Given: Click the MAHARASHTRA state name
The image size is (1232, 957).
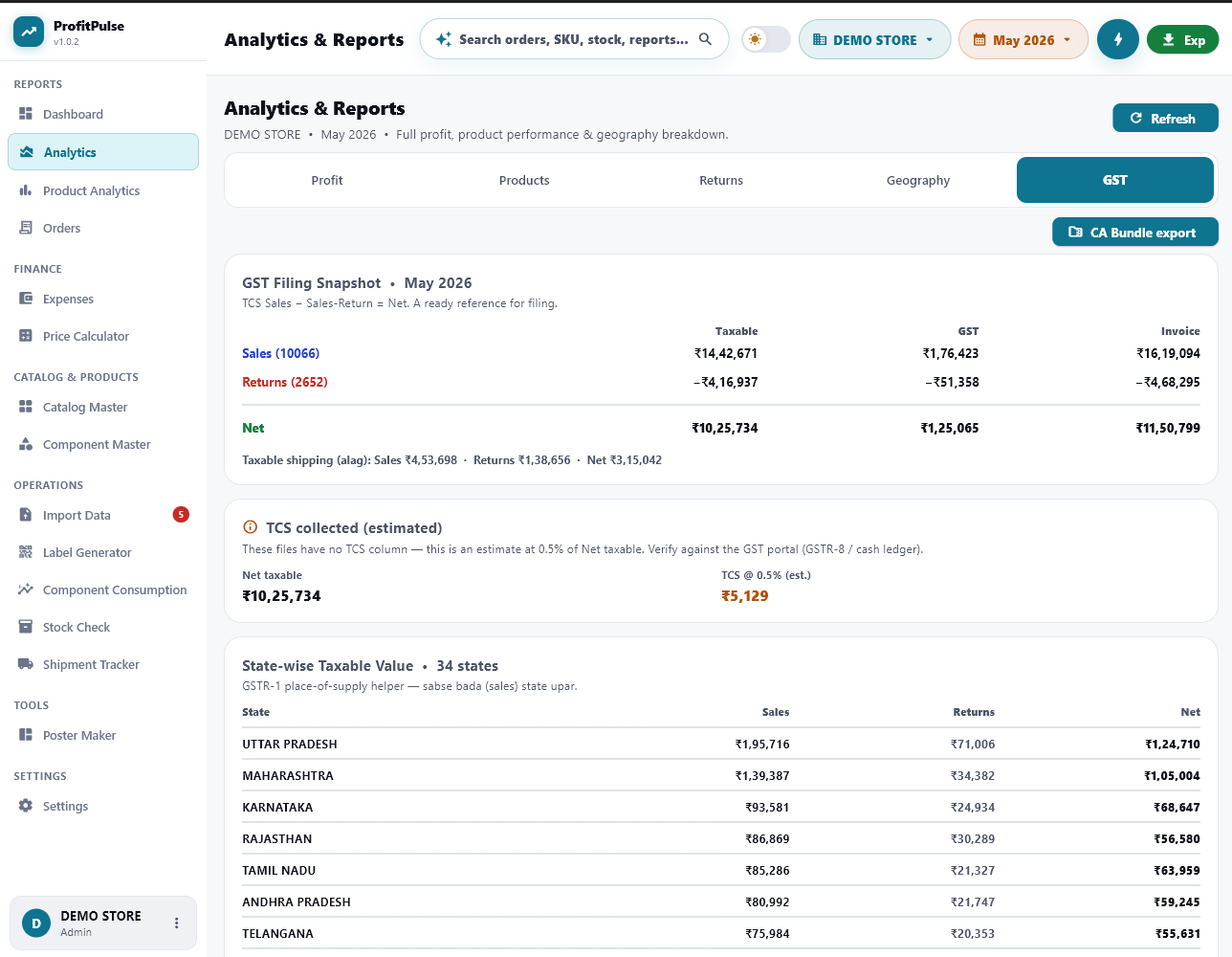Looking at the screenshot, I should click(288, 775).
